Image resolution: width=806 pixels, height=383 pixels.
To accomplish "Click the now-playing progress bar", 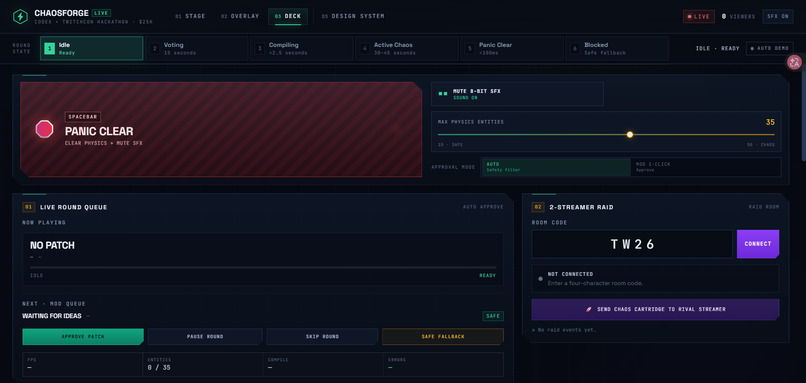I will (x=263, y=267).
